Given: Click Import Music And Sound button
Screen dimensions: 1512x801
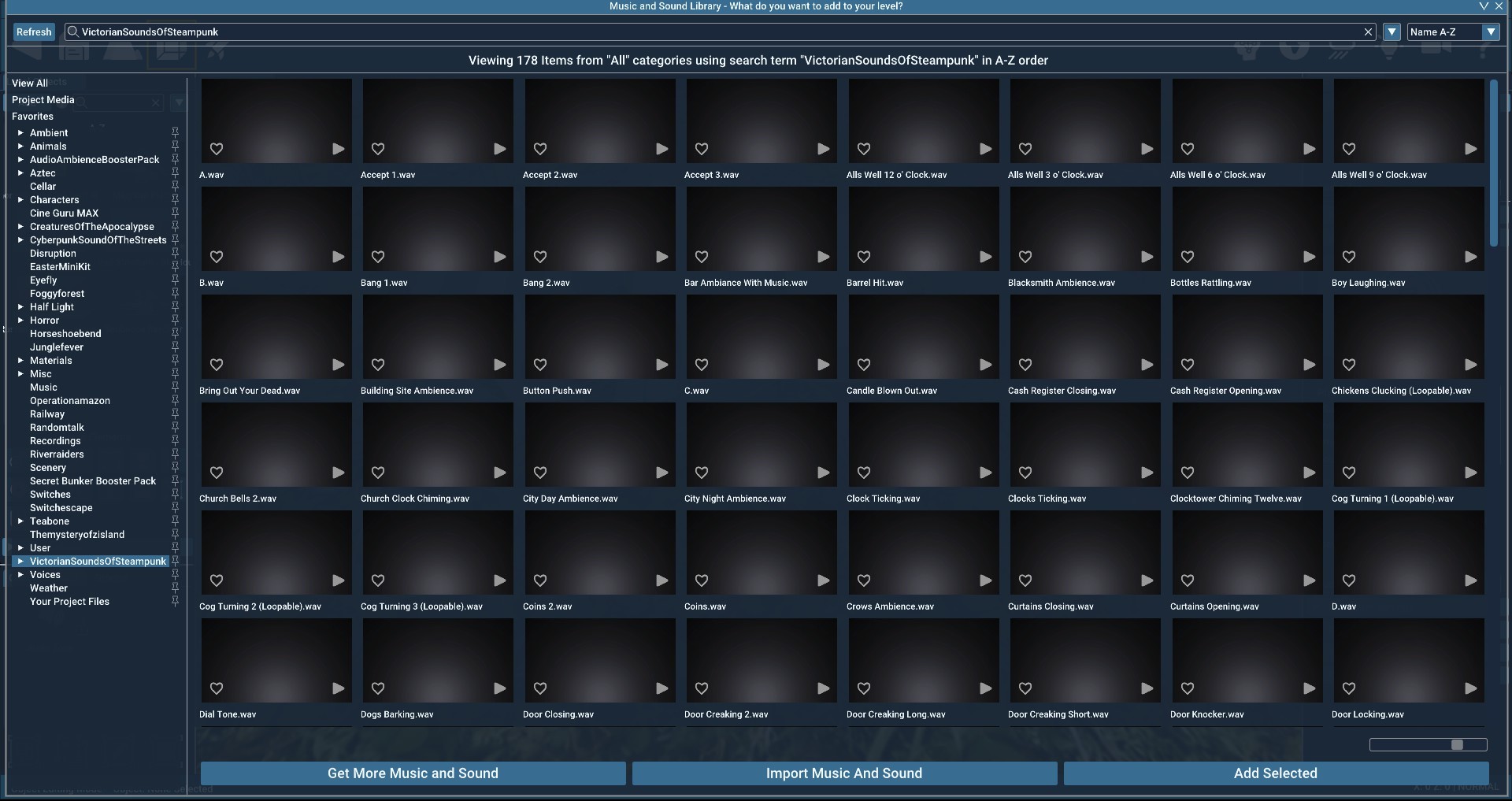Looking at the screenshot, I should 844,773.
